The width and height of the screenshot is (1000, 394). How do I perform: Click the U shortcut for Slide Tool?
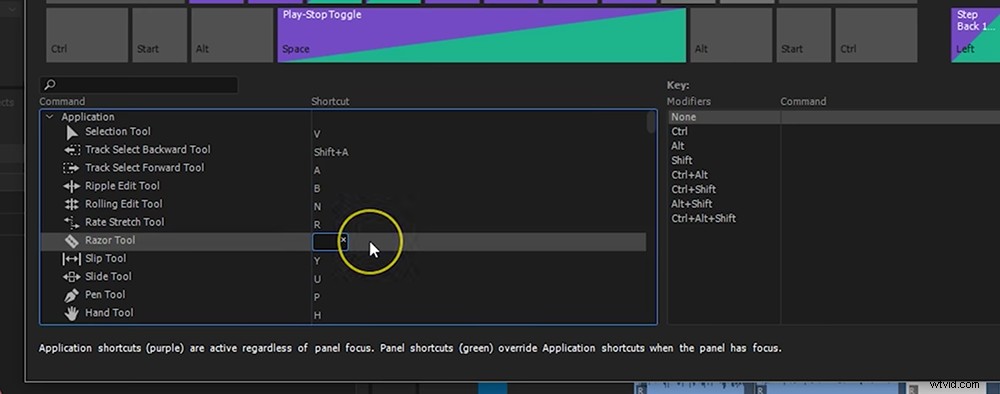[317, 279]
